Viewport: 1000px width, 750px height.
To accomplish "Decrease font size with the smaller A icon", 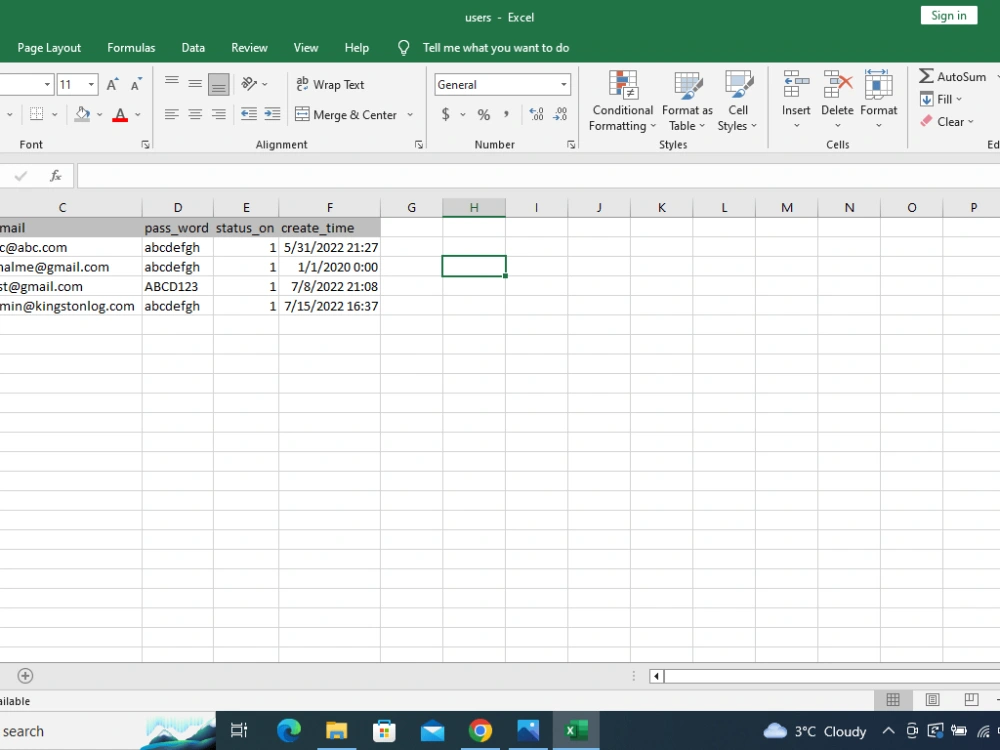I will pos(136,85).
